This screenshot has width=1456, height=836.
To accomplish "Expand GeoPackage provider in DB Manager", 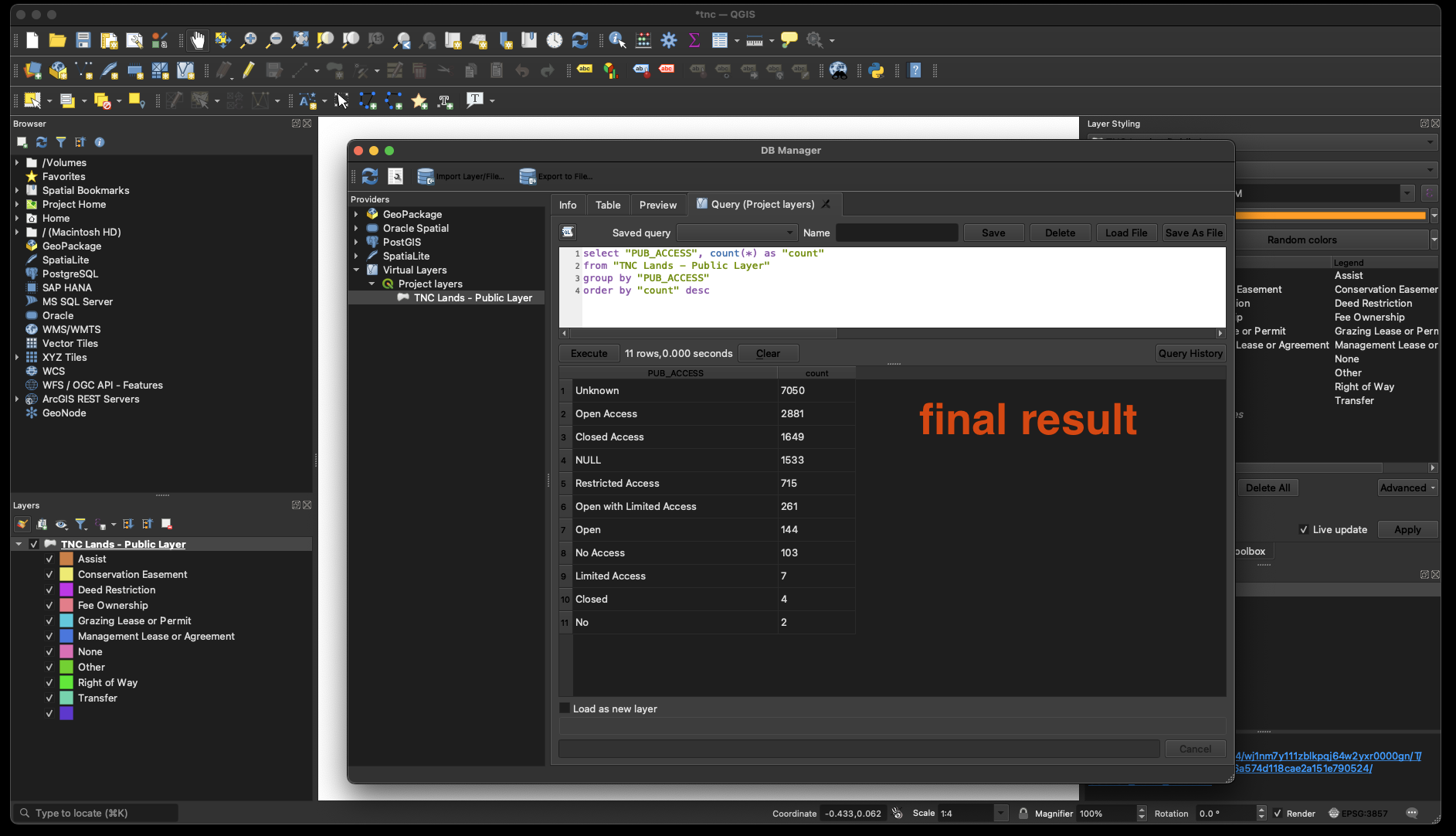I will (x=356, y=214).
